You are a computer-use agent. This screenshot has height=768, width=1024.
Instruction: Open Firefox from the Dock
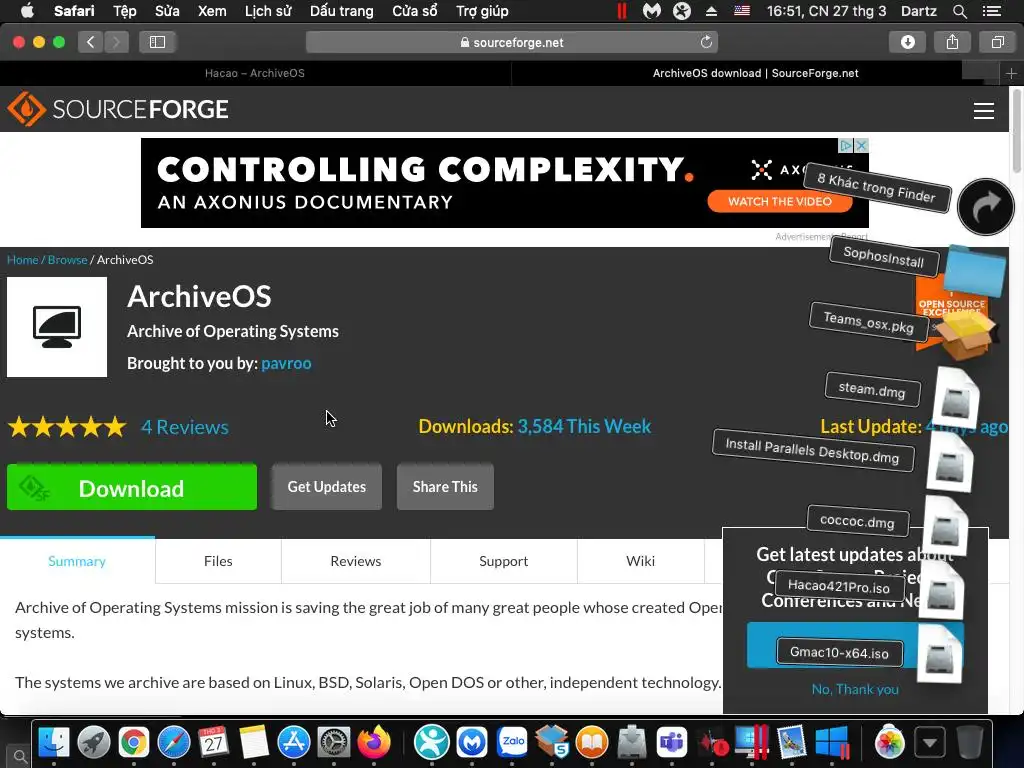(374, 743)
